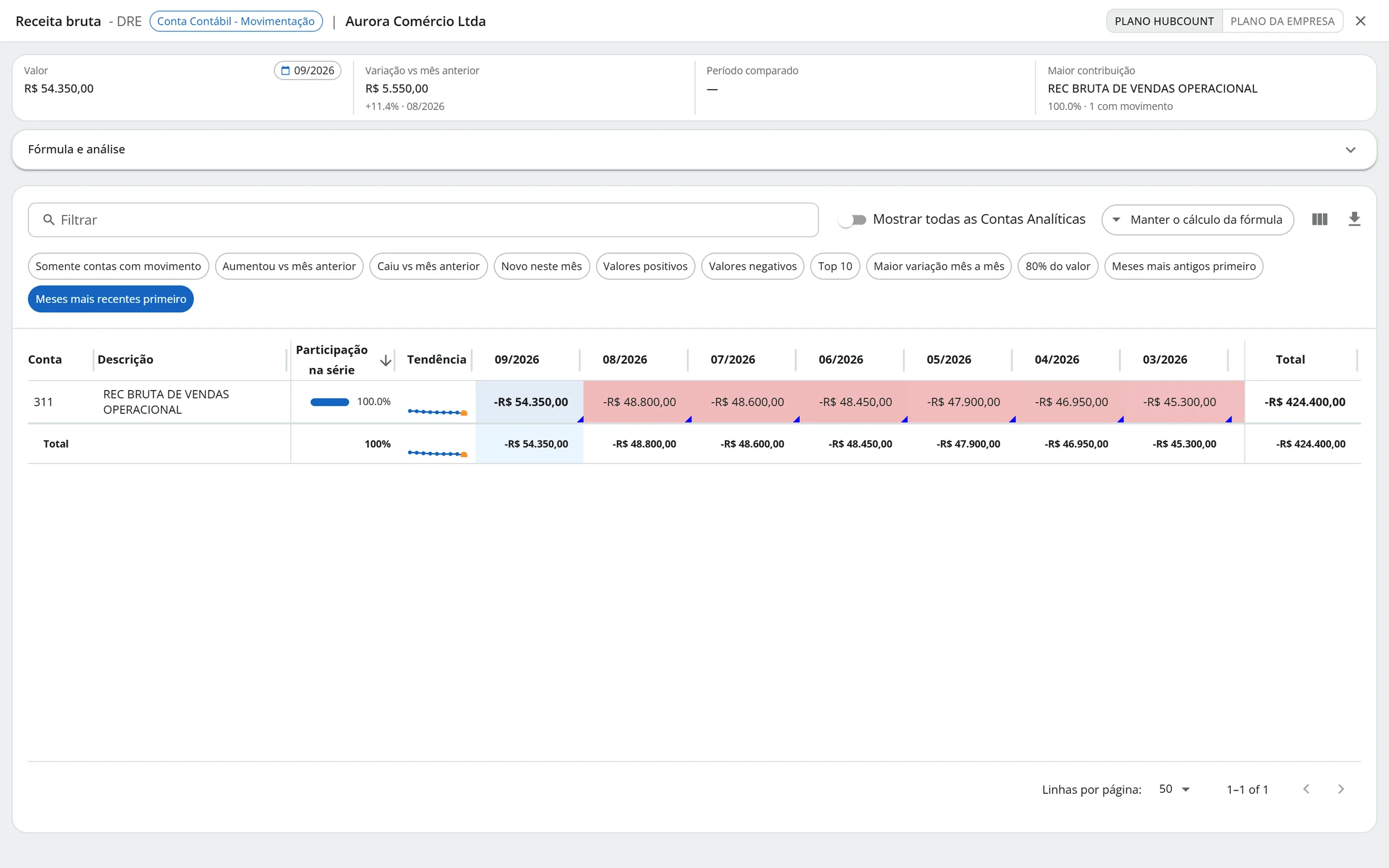Click cell -R$ 48.800,00 in row 311

point(638,402)
